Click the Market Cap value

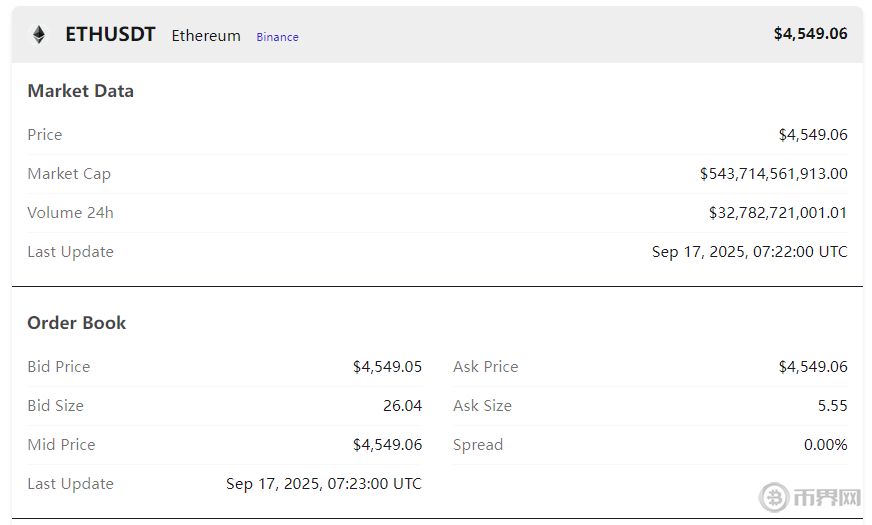(x=773, y=174)
